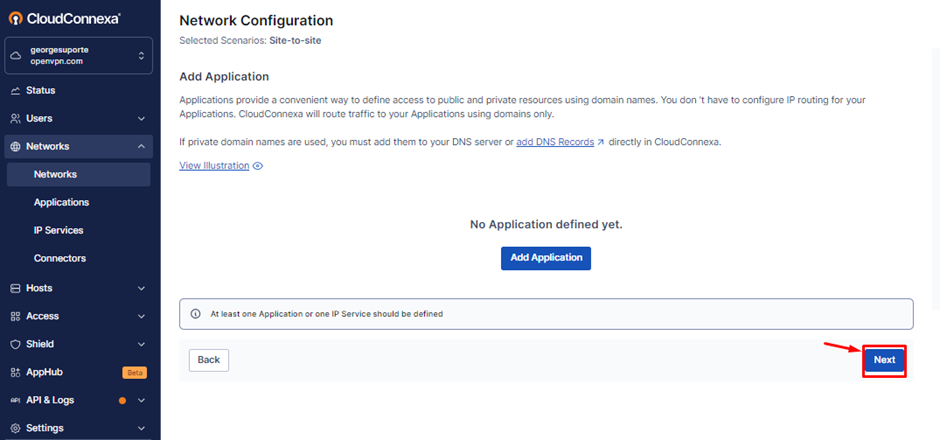940x440 pixels.
Task: Click the AppHub icon in sidebar
Action: coord(16,373)
